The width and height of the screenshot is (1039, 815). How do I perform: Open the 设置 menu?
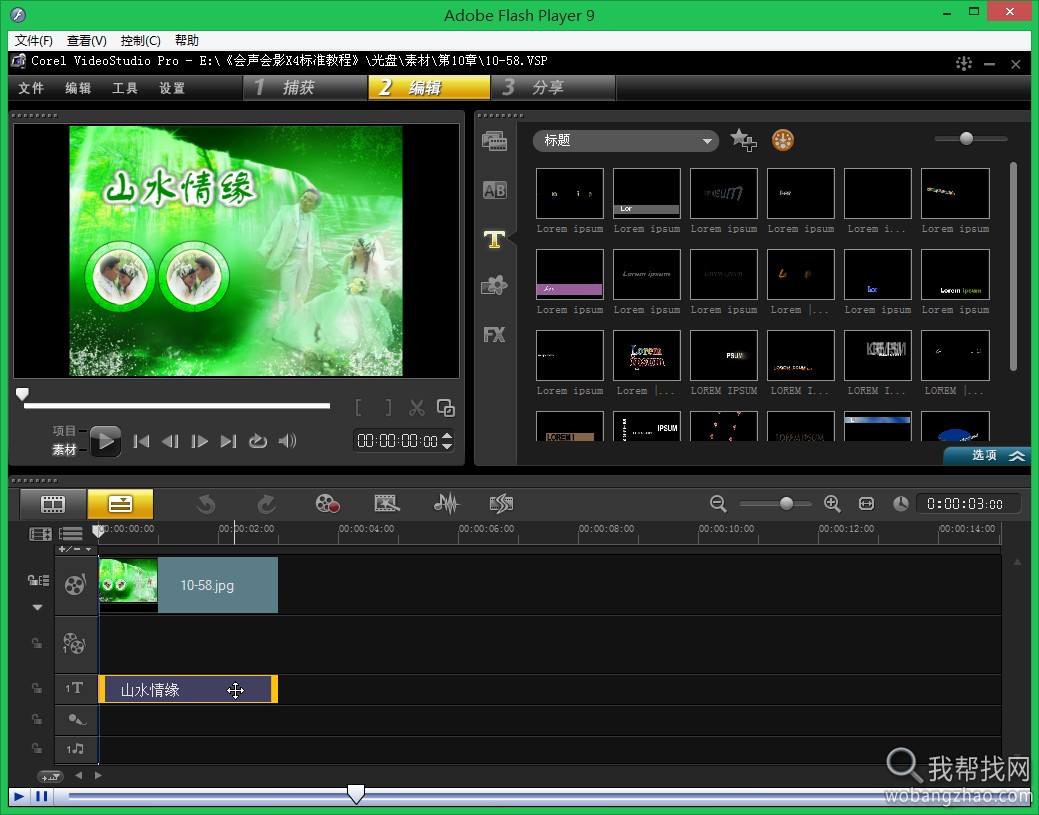pos(172,88)
